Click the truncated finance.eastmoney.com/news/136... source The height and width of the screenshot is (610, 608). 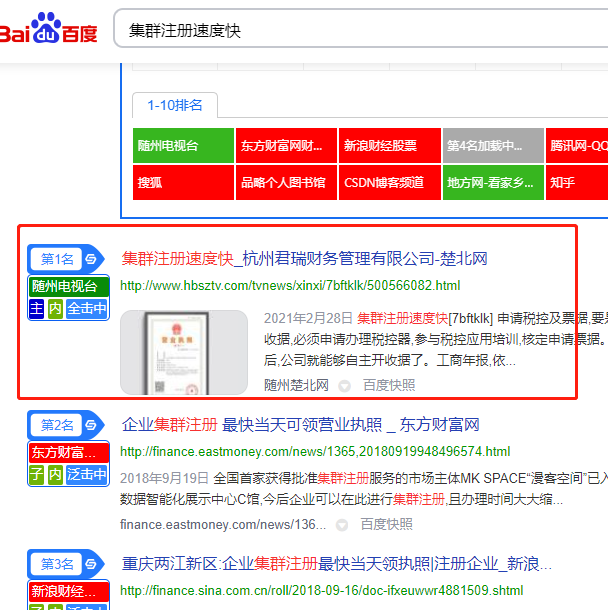pos(223,524)
